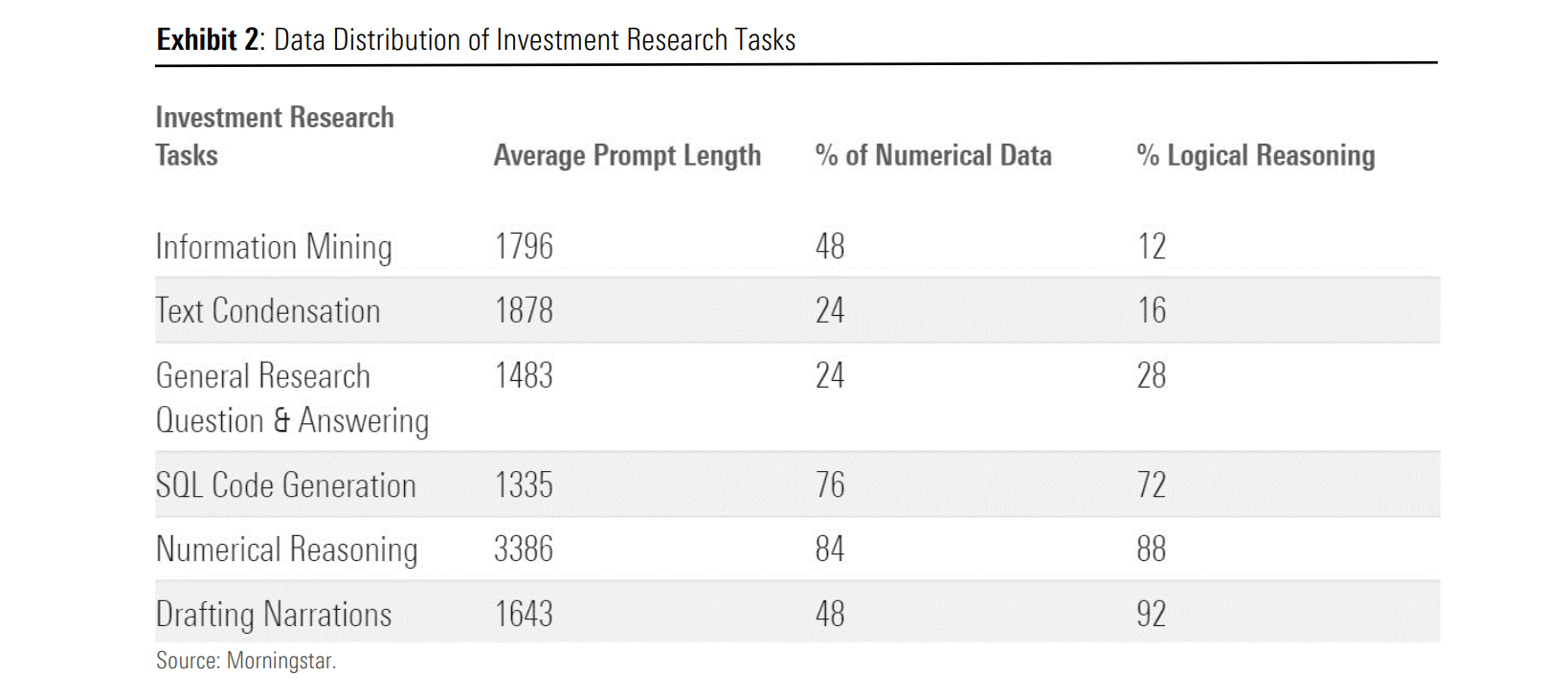
Task: Select the % Logical Reasoning column header
Action: point(1255,155)
